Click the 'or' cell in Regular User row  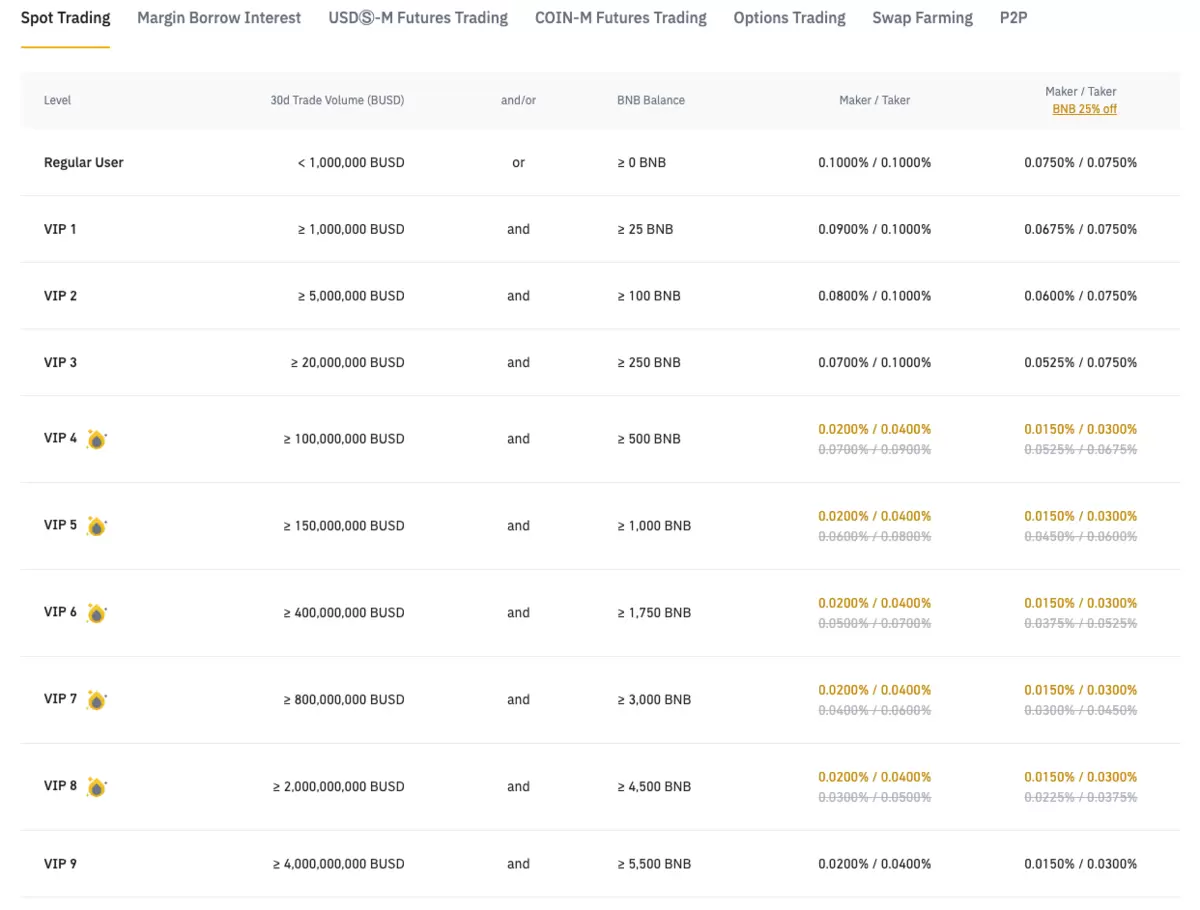(x=518, y=163)
